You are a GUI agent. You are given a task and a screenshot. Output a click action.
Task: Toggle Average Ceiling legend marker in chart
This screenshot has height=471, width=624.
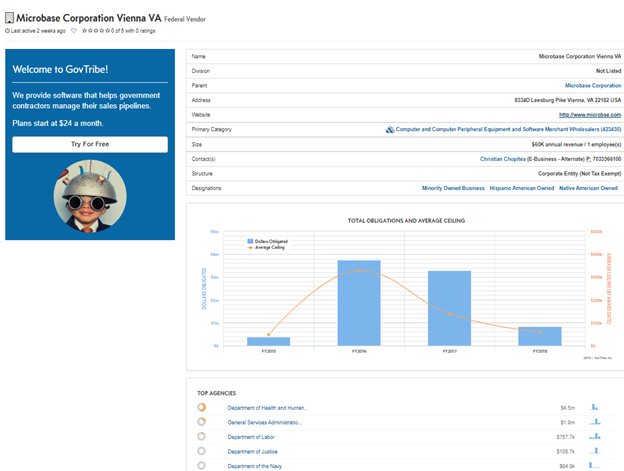(x=250, y=247)
